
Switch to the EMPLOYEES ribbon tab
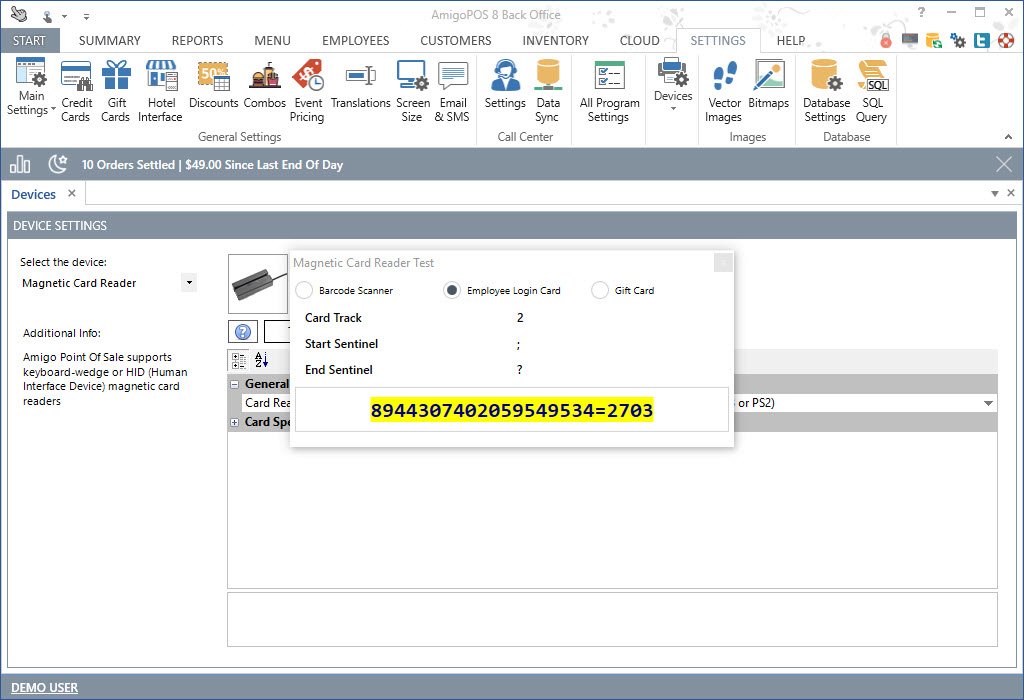coord(355,41)
